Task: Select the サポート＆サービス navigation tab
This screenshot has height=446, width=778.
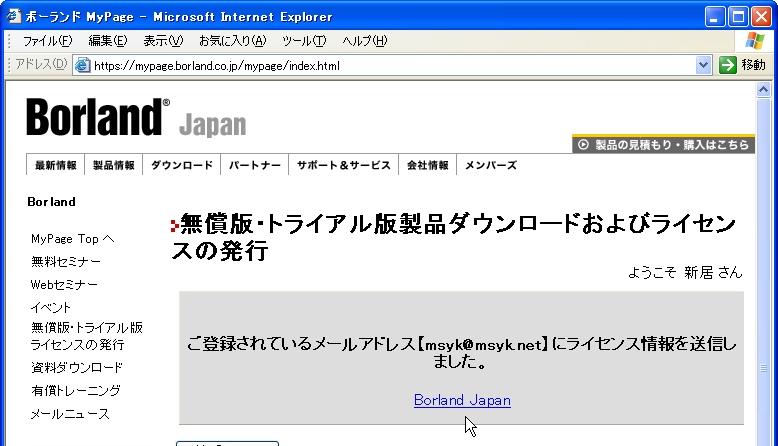Action: (x=343, y=165)
